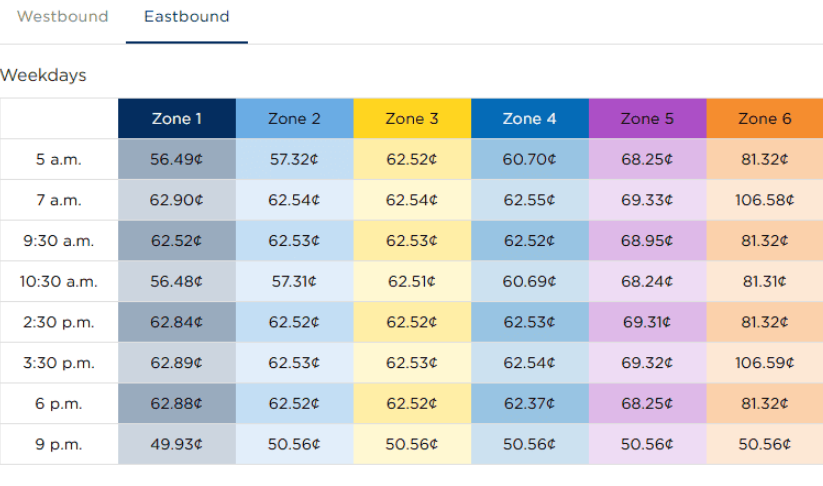823x486 pixels.
Task: Select the Eastbound tab
Action: [186, 17]
